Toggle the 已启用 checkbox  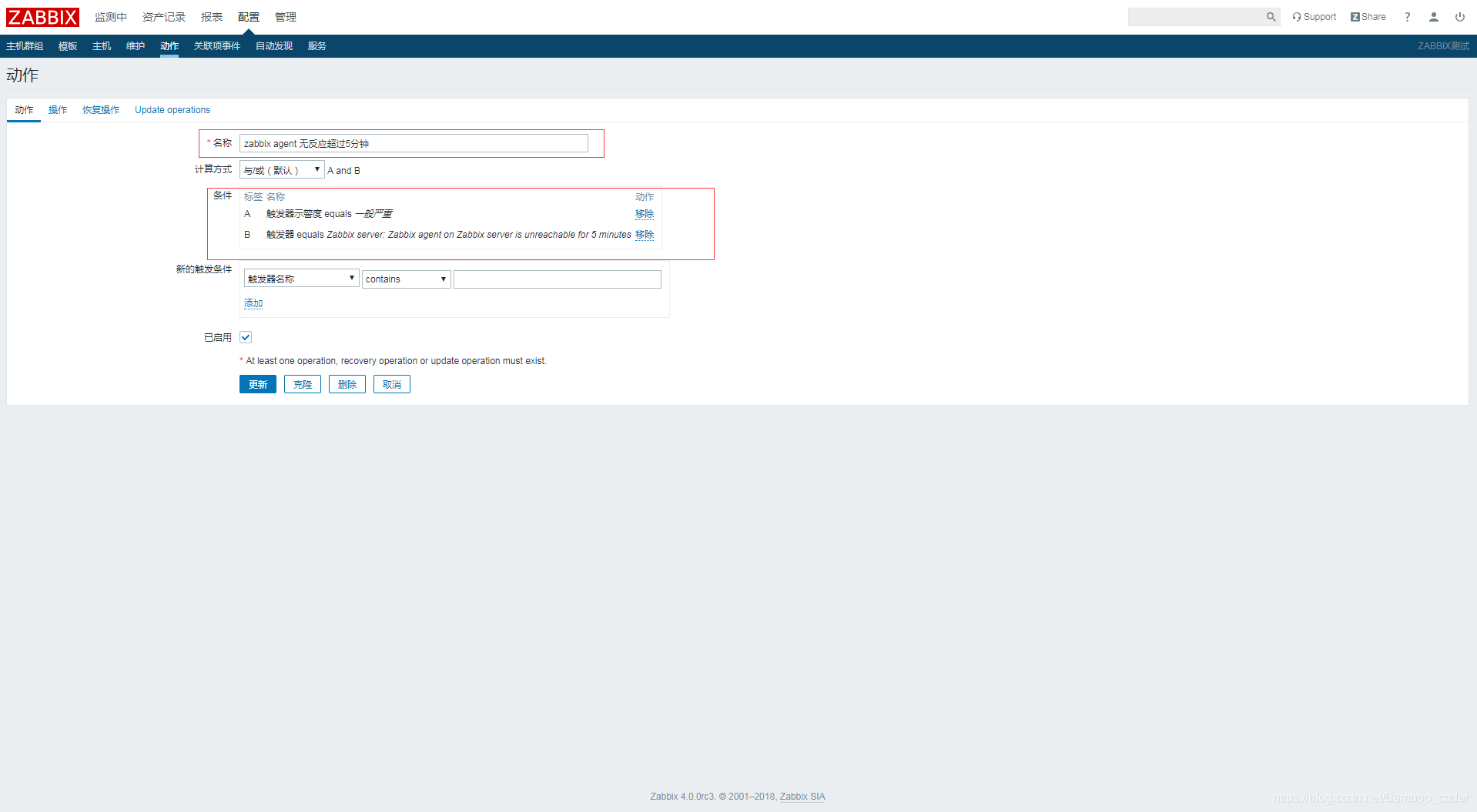click(x=246, y=337)
